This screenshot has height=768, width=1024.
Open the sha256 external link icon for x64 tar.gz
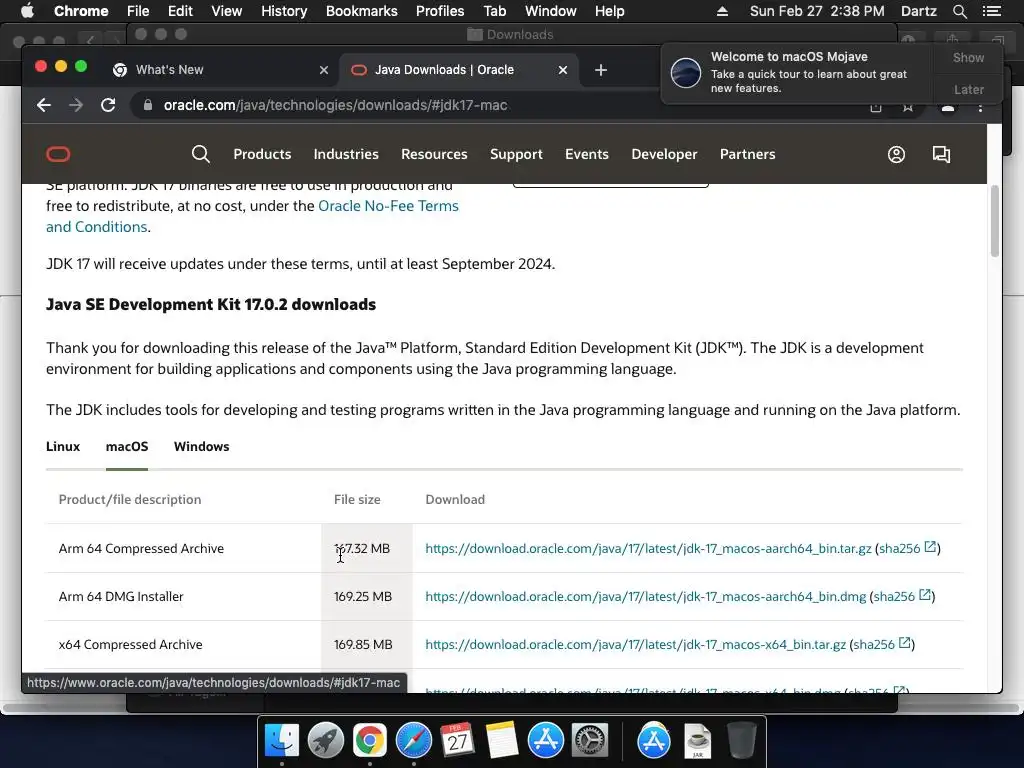coord(904,643)
